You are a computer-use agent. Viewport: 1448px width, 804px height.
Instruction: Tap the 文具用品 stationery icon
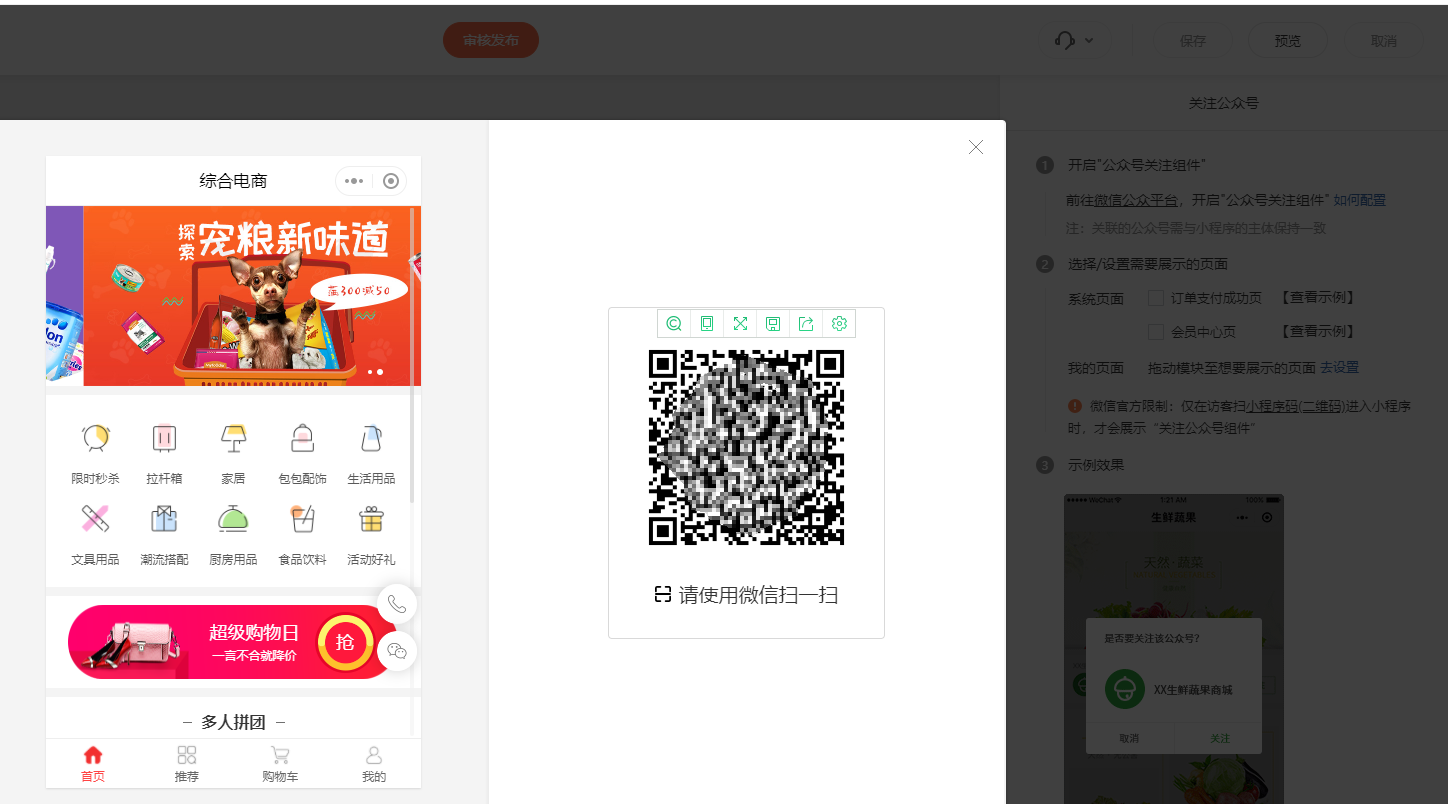tap(95, 519)
